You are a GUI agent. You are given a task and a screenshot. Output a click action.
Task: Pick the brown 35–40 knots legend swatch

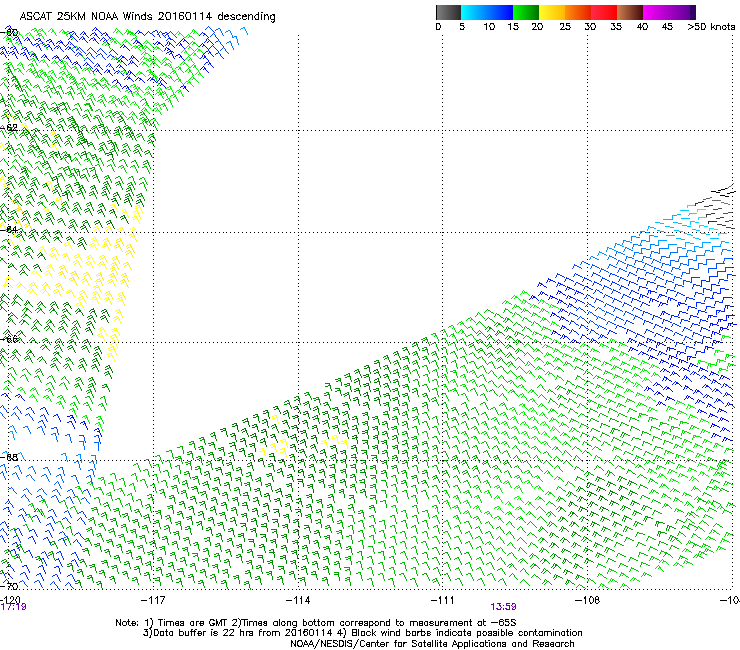pyautogui.click(x=630, y=12)
